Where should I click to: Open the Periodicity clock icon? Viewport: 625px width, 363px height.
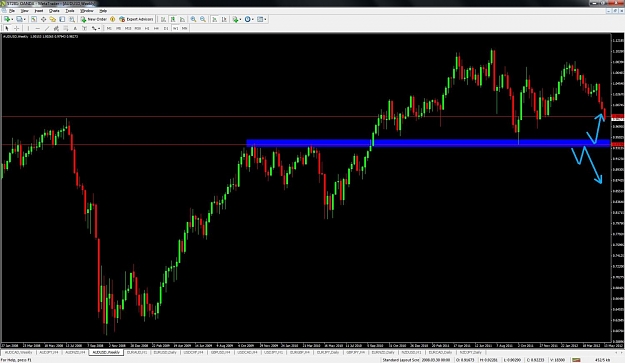click(248, 19)
